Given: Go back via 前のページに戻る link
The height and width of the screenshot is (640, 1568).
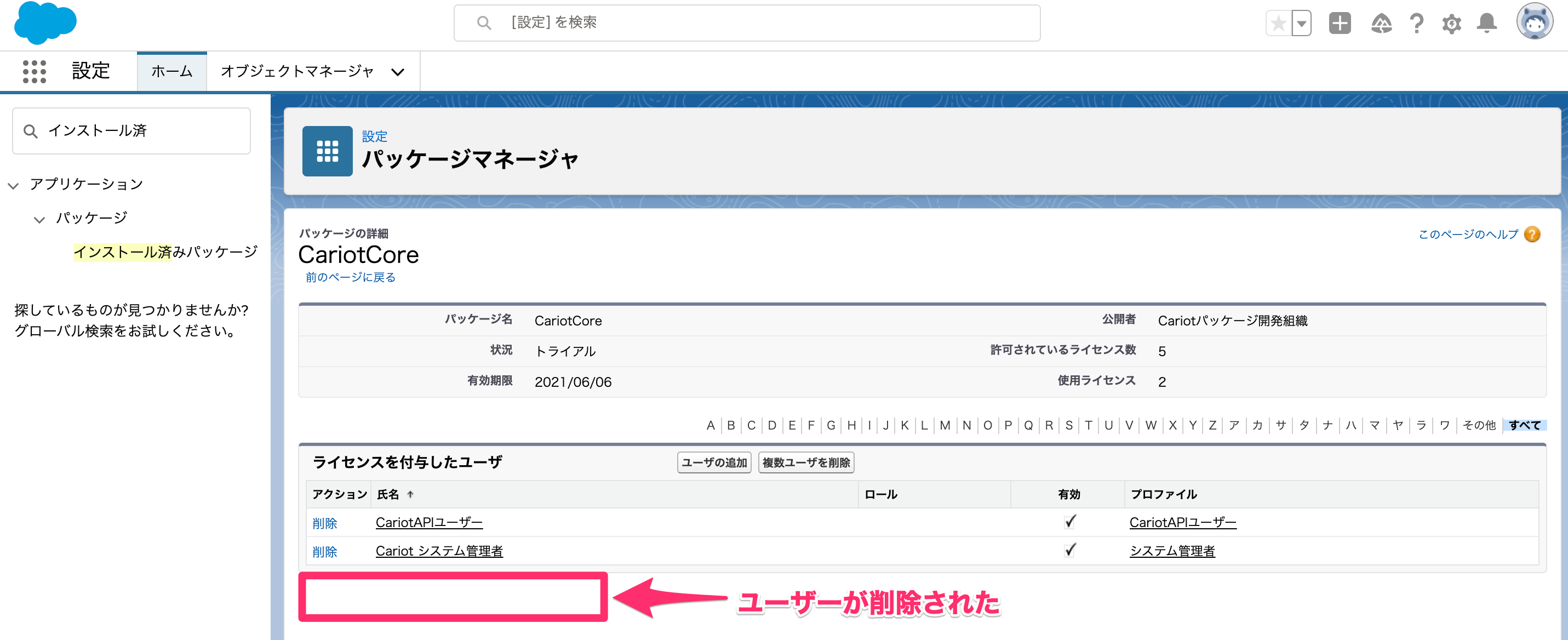Looking at the screenshot, I should [351, 277].
